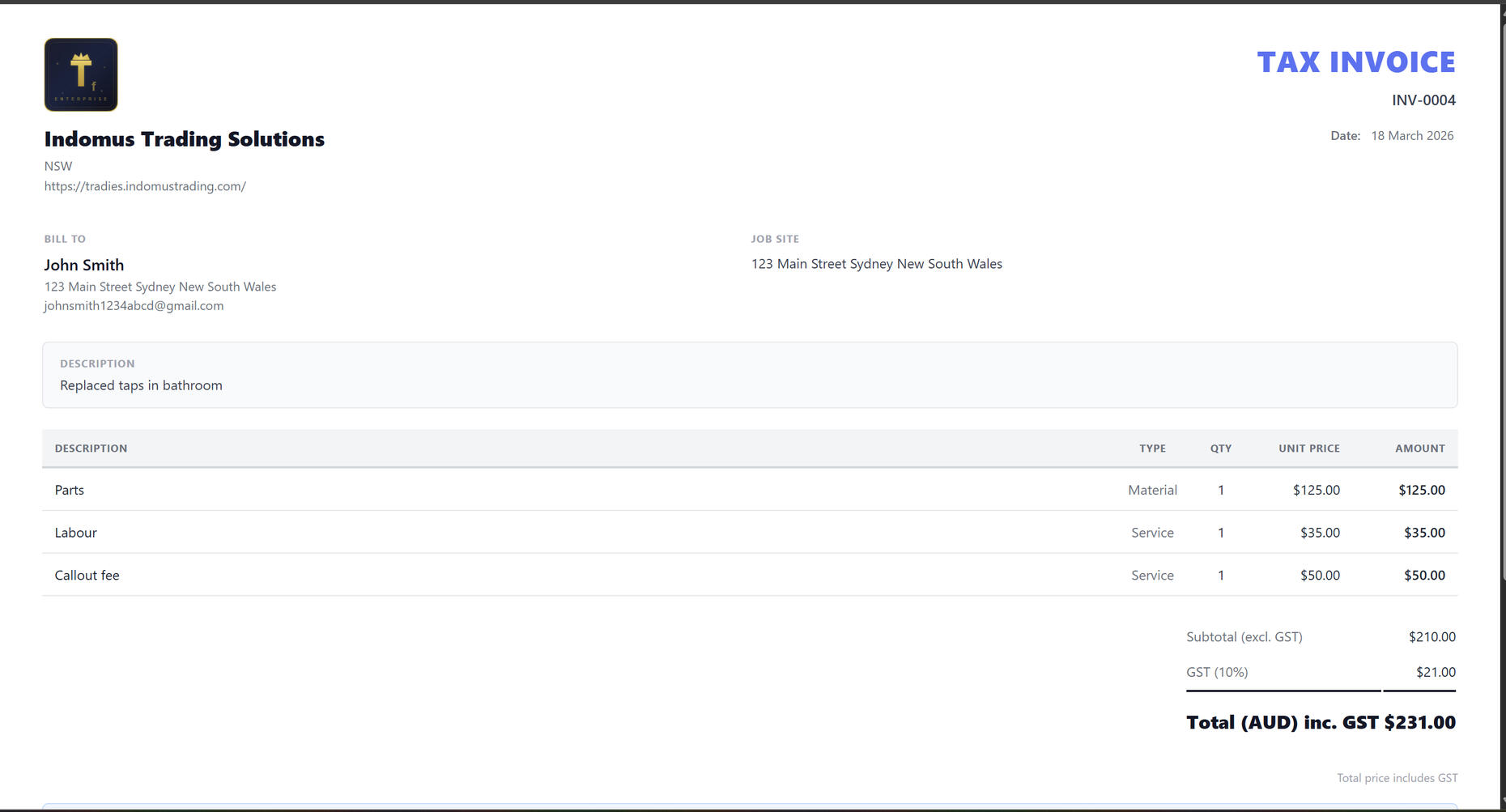
Task: Click the TAX INVOICE heading
Action: tap(1355, 62)
